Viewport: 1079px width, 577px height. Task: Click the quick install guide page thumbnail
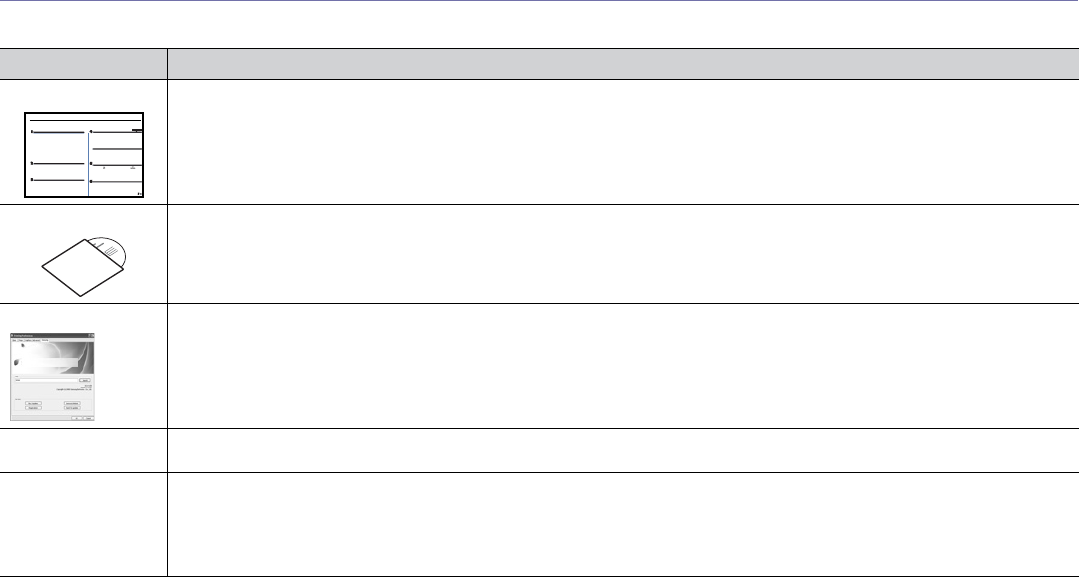click(x=84, y=155)
